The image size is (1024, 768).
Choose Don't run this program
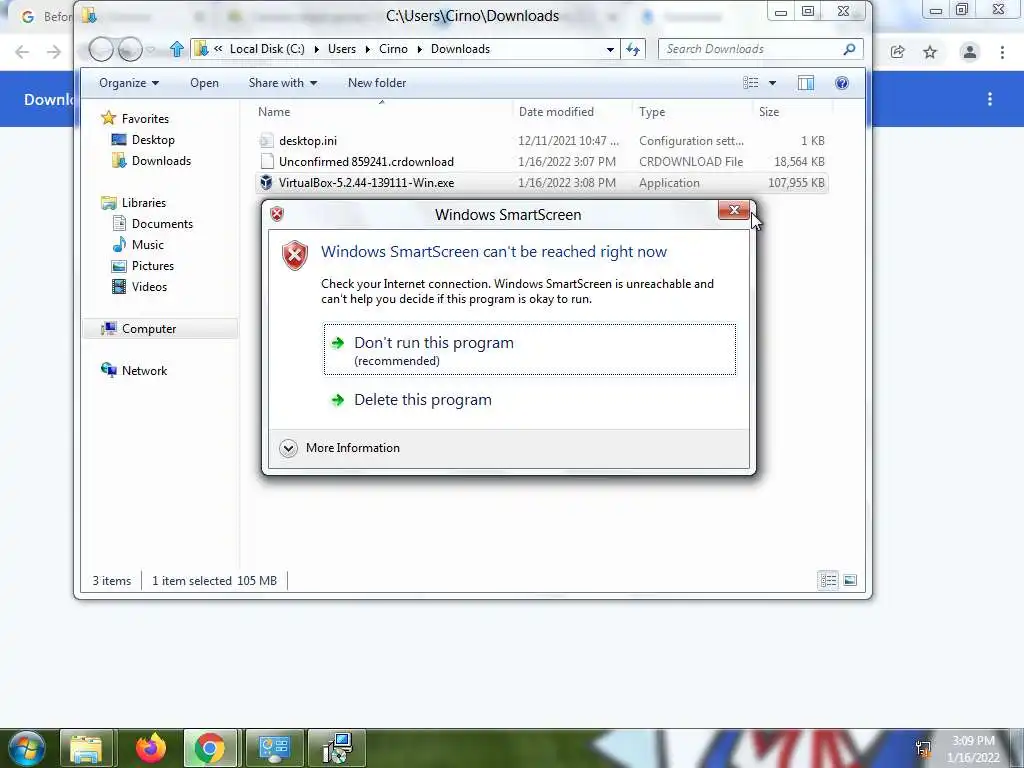(x=530, y=349)
